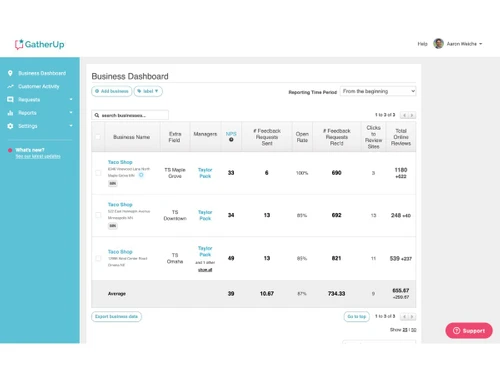Open Aaron's user account dropdown

(x=464, y=44)
